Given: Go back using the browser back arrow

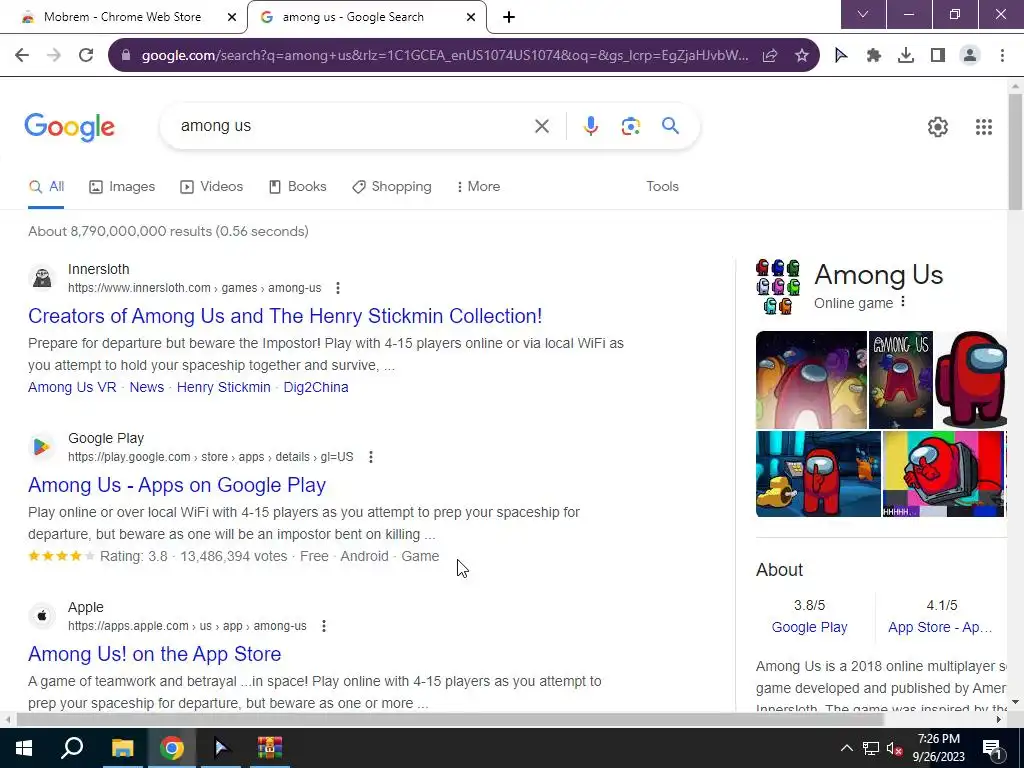Looking at the screenshot, I should pyautogui.click(x=22, y=55).
